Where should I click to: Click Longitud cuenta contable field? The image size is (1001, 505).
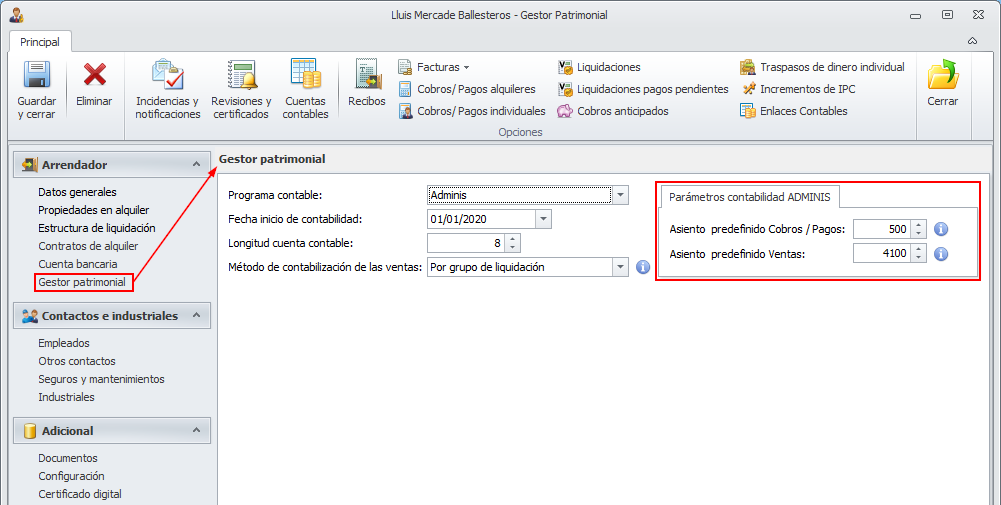point(466,243)
